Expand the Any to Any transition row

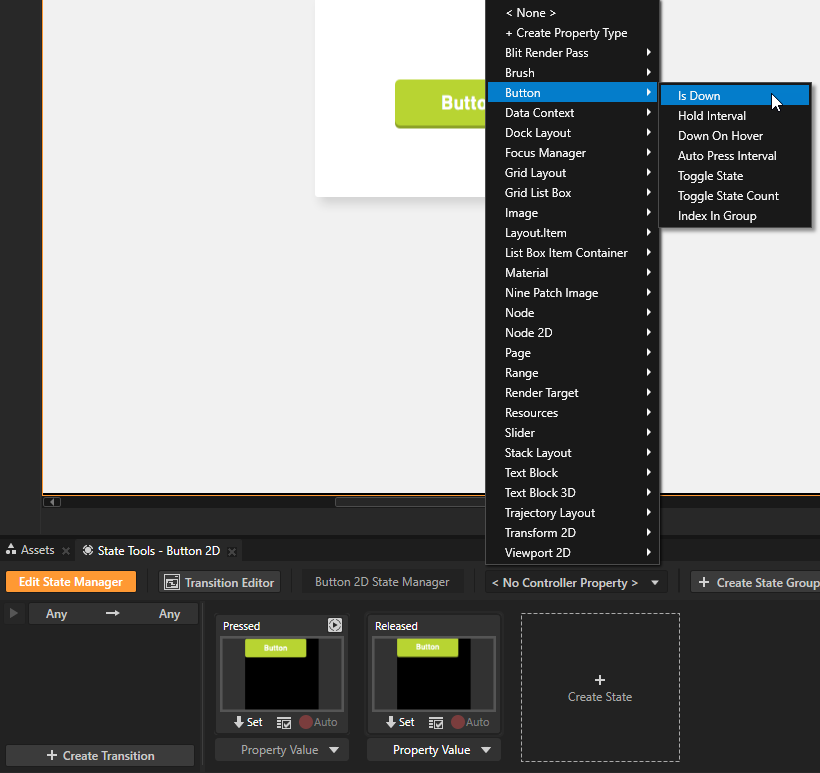coord(13,613)
